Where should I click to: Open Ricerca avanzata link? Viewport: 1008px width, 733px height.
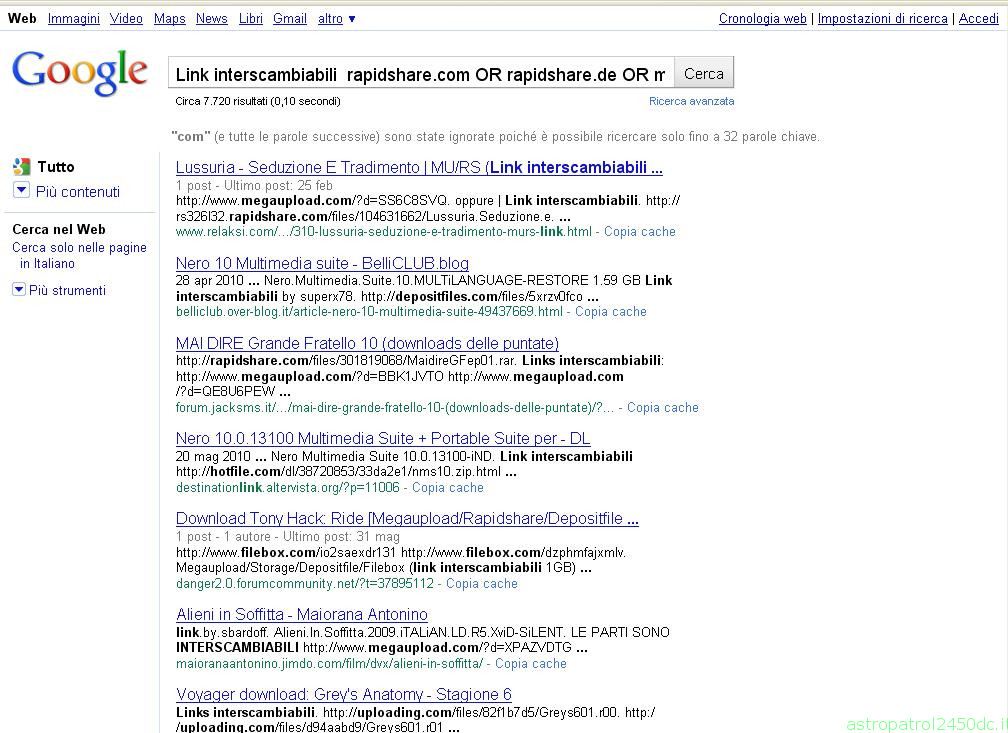692,101
